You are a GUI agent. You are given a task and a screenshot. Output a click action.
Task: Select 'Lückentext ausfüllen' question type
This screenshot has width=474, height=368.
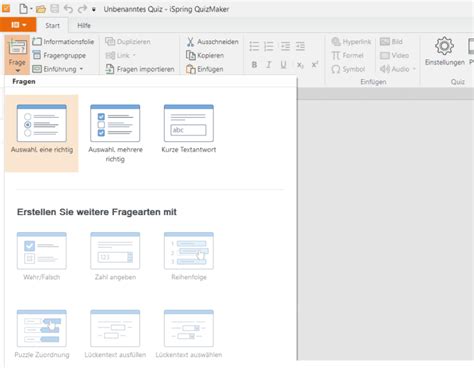click(x=115, y=334)
